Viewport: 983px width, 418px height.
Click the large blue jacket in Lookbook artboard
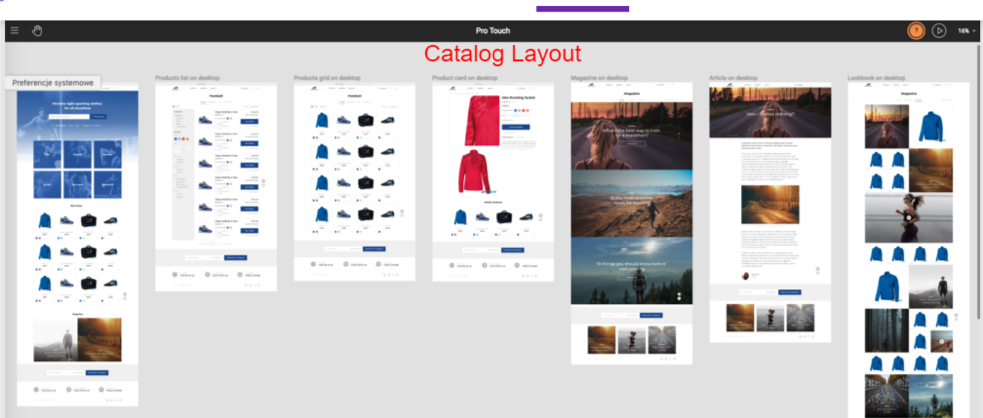pos(930,126)
